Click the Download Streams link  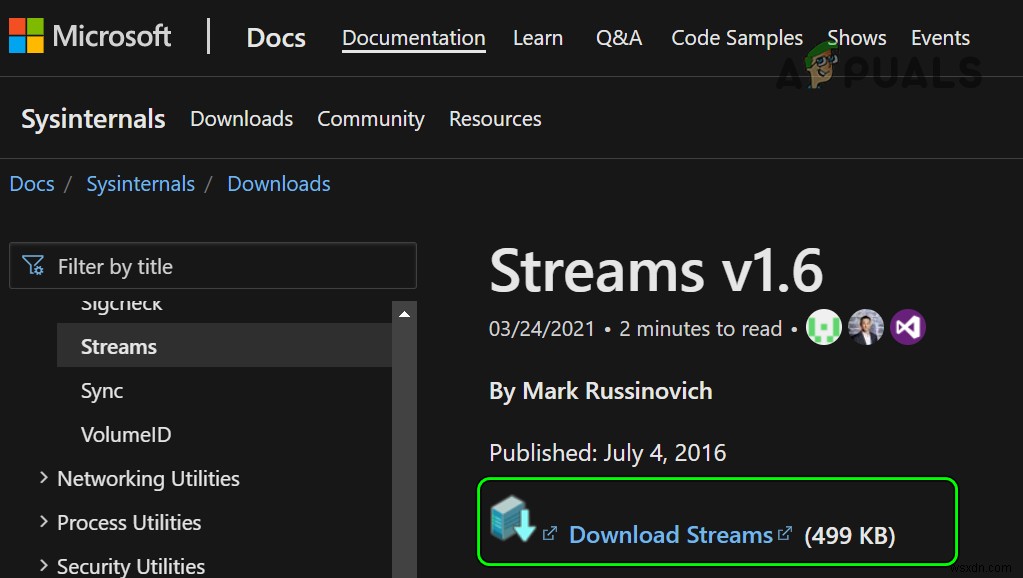pyautogui.click(x=671, y=535)
